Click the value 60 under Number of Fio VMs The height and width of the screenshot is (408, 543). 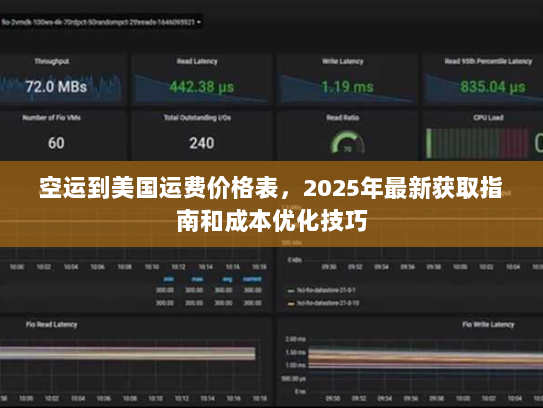coord(56,143)
